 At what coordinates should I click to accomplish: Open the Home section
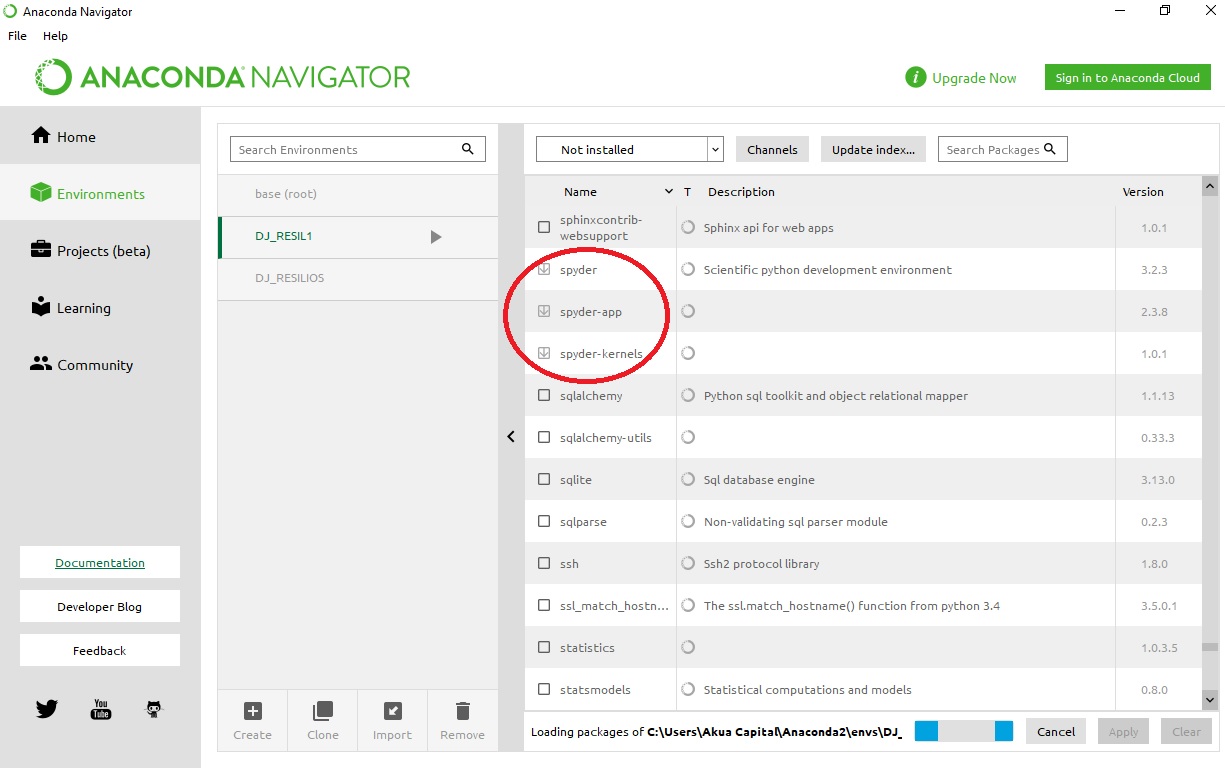click(x=100, y=136)
